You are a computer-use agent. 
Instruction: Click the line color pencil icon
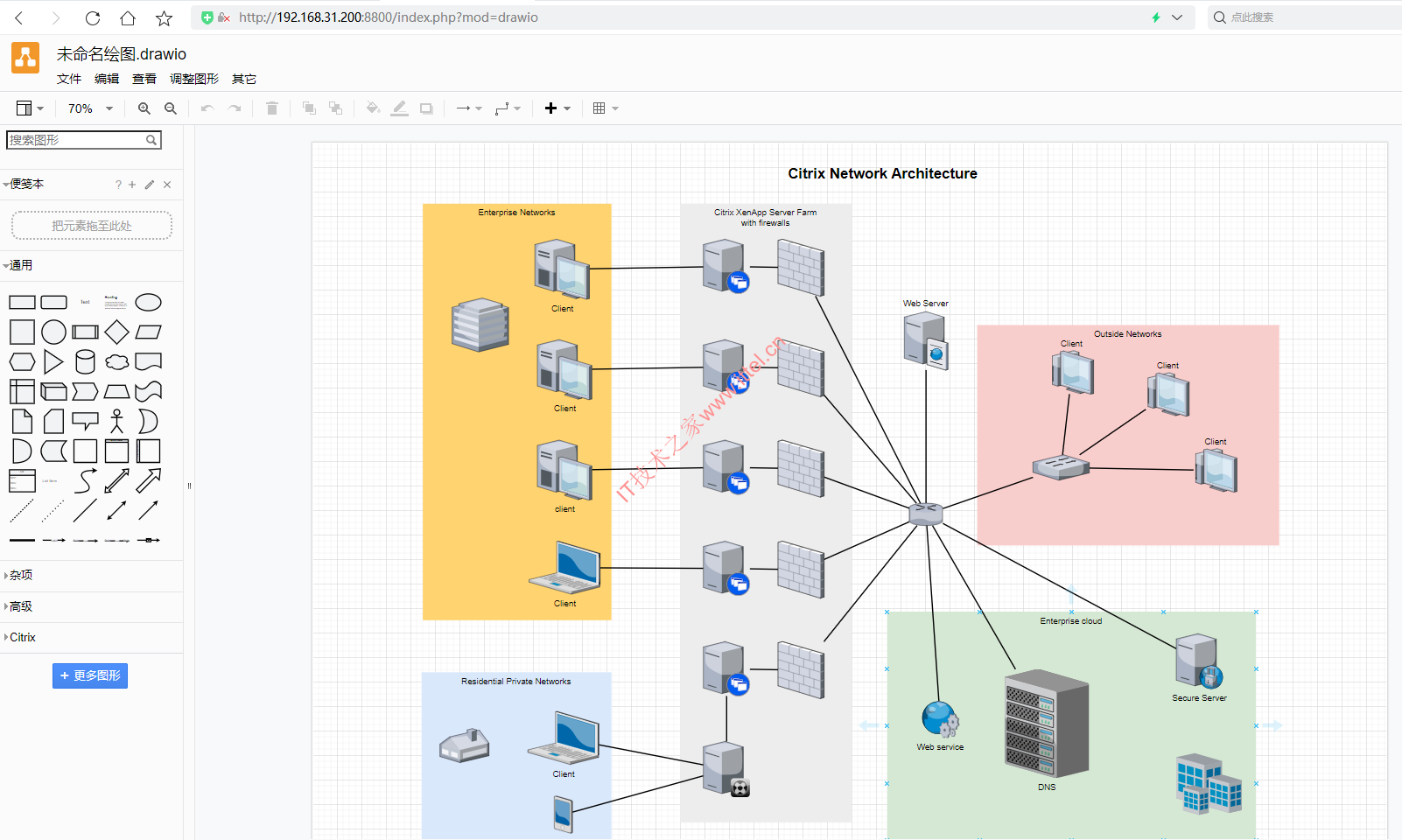(399, 108)
